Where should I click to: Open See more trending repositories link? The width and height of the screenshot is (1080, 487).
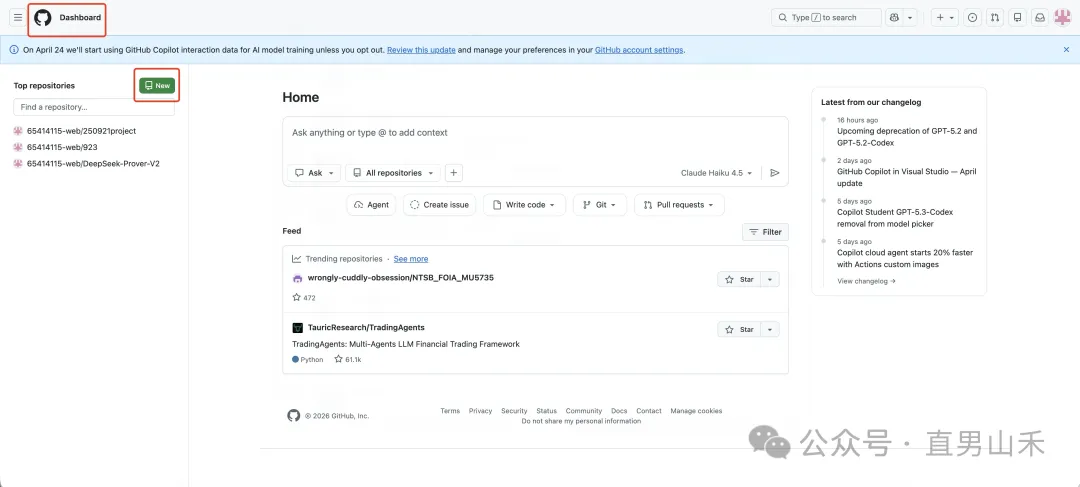[x=411, y=259]
